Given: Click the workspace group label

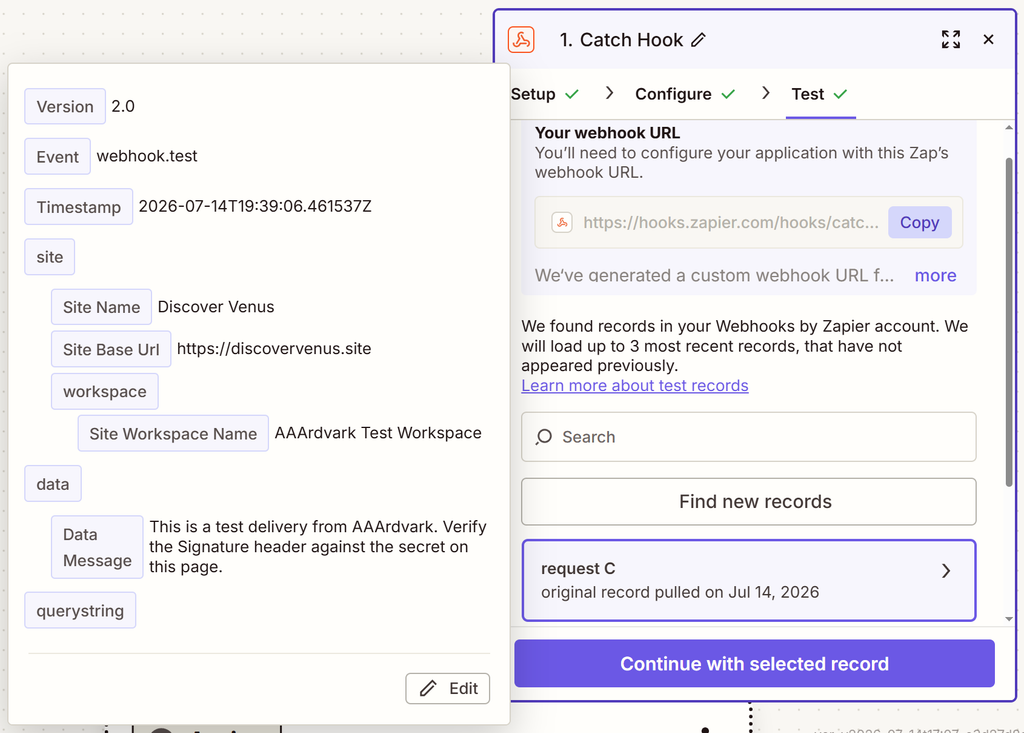Looking at the screenshot, I should point(104,392).
